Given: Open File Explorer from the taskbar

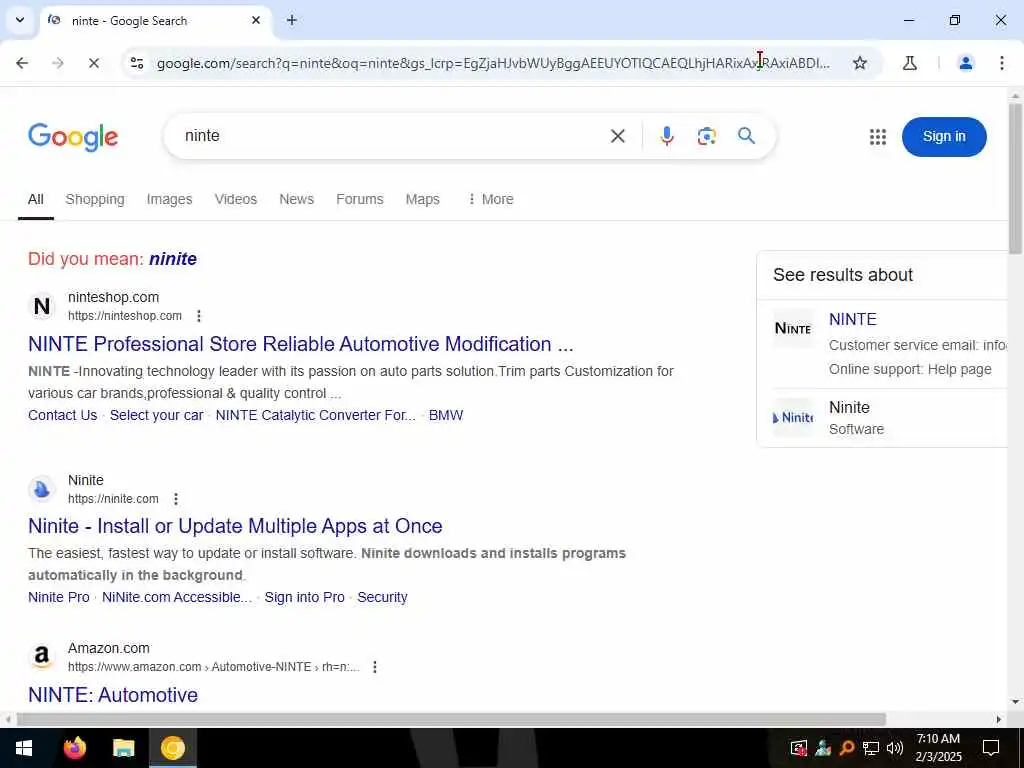Looking at the screenshot, I should click(123, 748).
